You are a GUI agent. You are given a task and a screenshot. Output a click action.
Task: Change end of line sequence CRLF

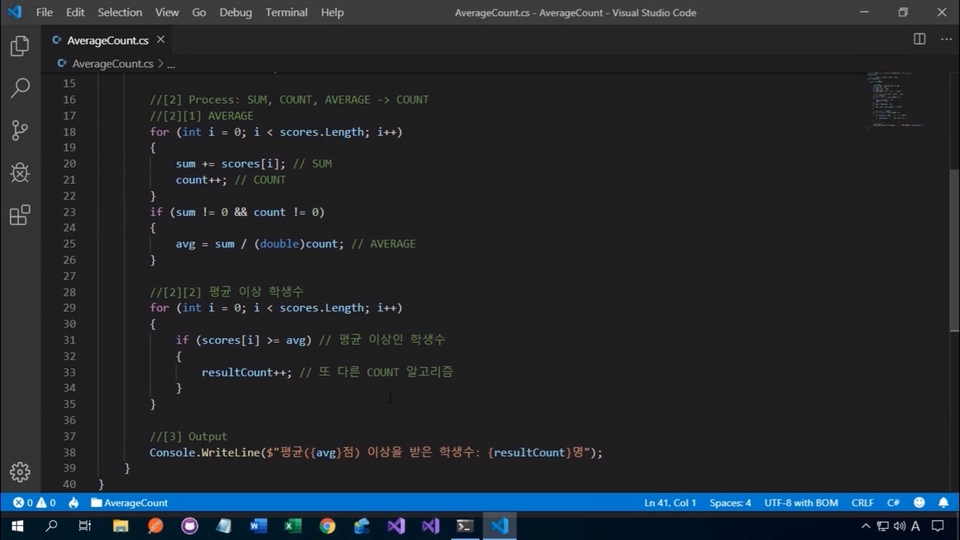(x=862, y=503)
